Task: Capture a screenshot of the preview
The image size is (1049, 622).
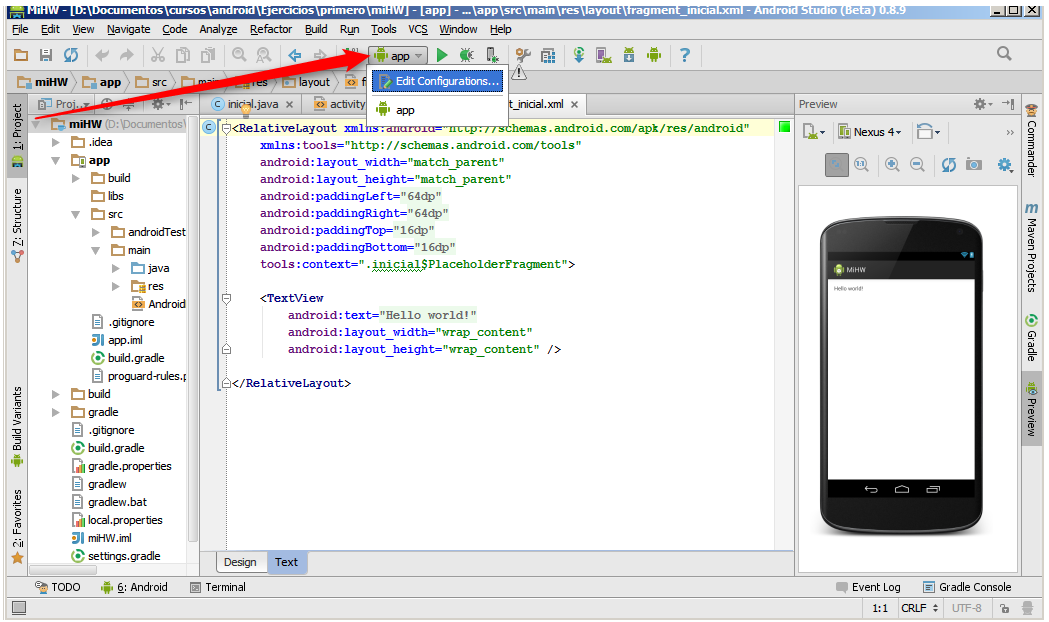Action: point(974,165)
